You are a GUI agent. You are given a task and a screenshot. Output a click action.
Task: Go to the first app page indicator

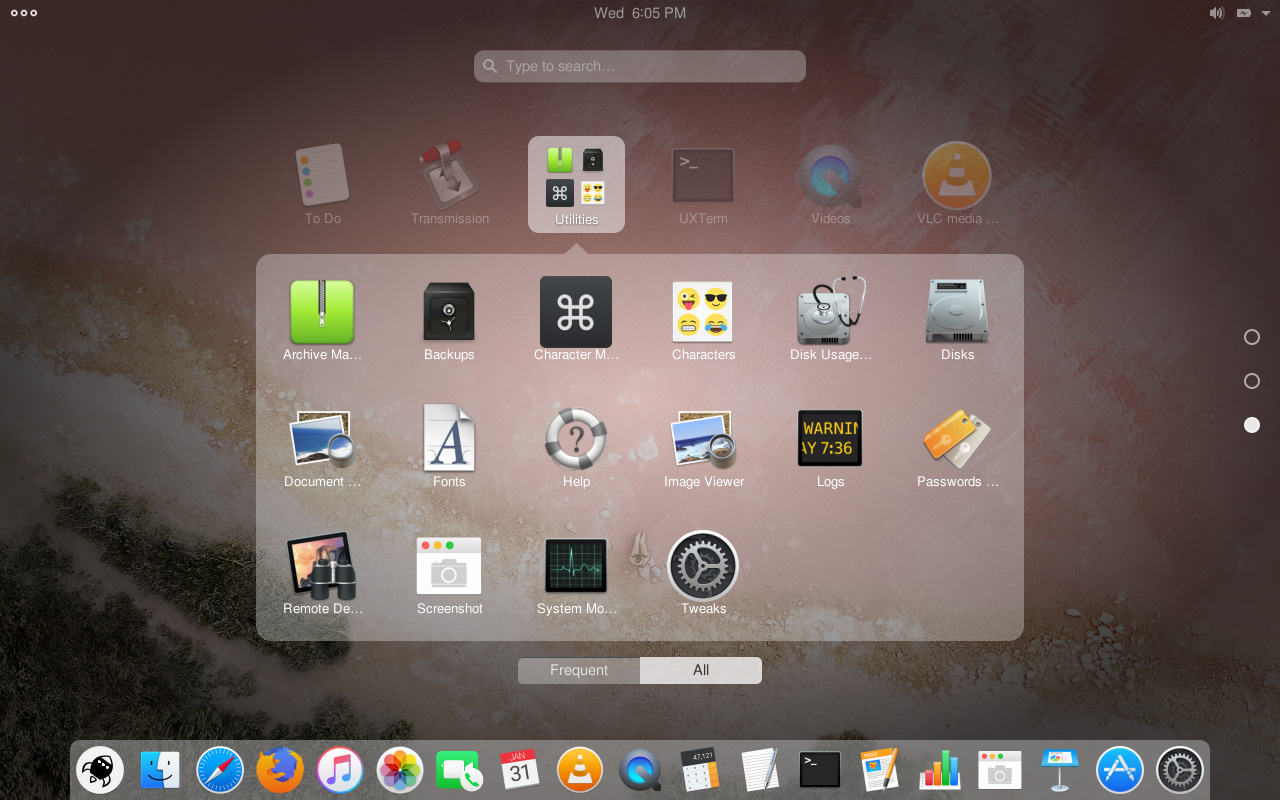(1251, 337)
